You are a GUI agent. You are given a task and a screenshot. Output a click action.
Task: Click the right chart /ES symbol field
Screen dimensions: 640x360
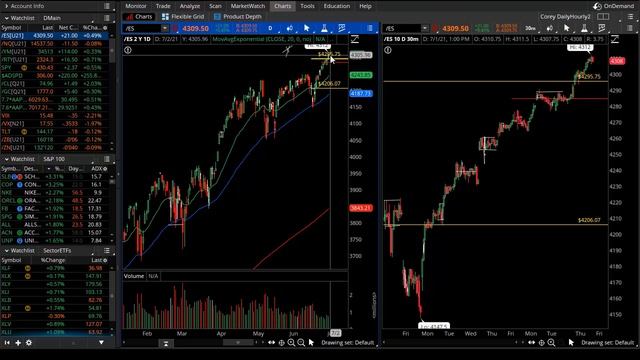pos(402,28)
